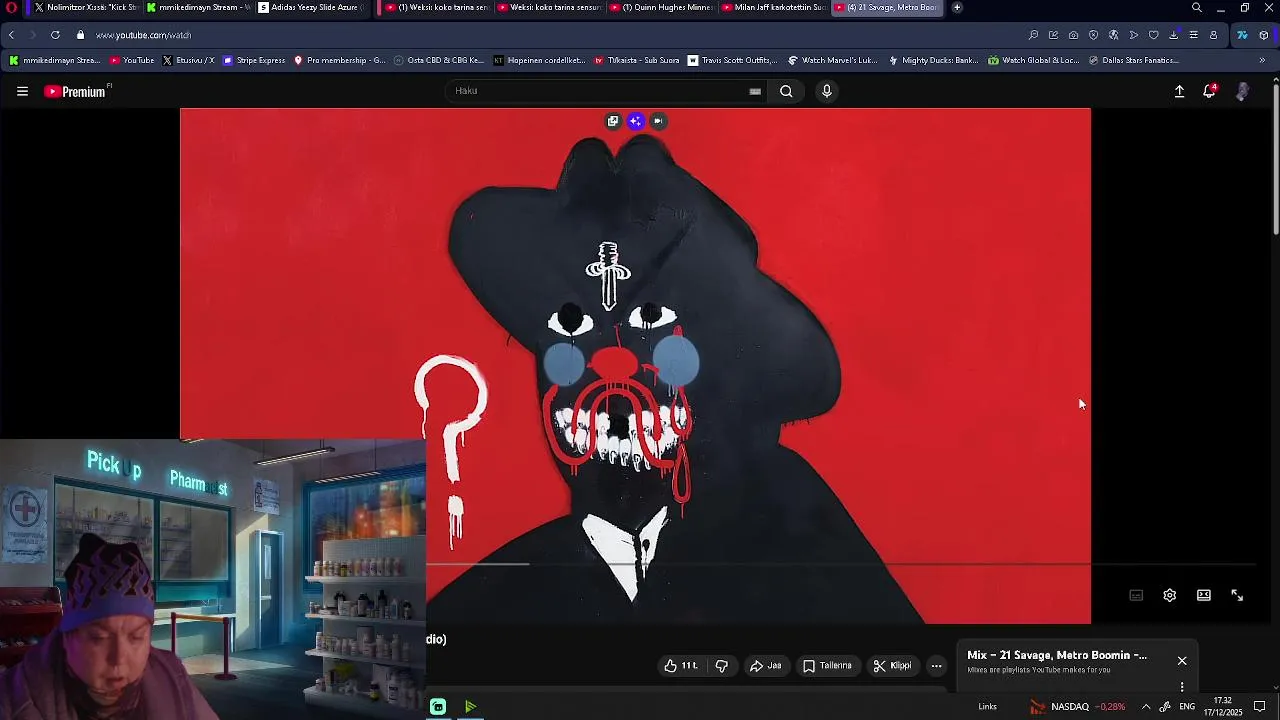Screen dimensions: 1280x720
Task: Close the Mix playlist panel
Action: [x=1182, y=661]
